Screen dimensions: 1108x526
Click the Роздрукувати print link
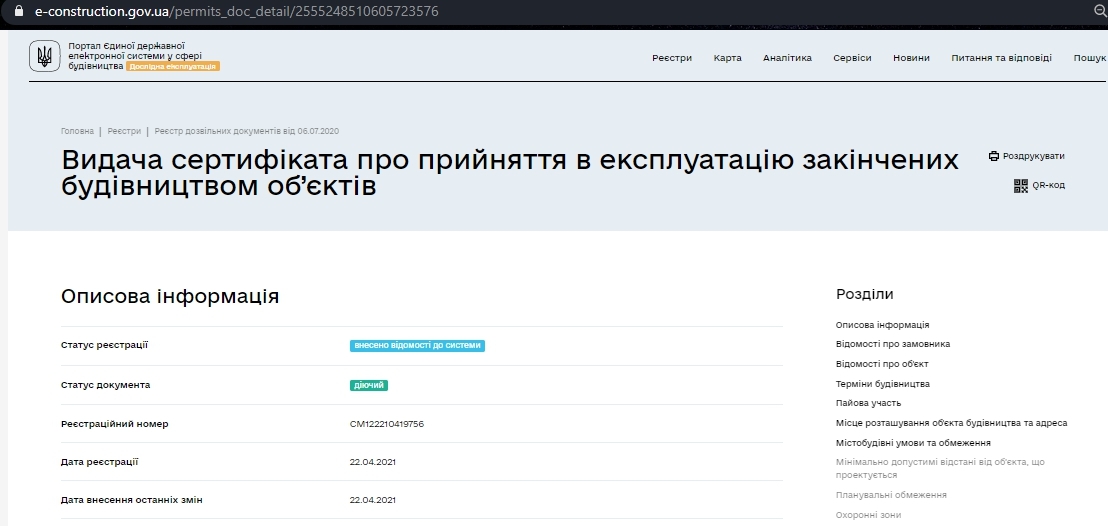[x=1033, y=156]
